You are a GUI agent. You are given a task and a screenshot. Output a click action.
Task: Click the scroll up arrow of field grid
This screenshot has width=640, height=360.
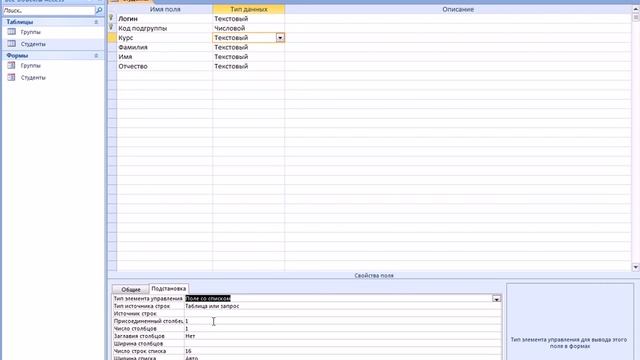[636, 9]
